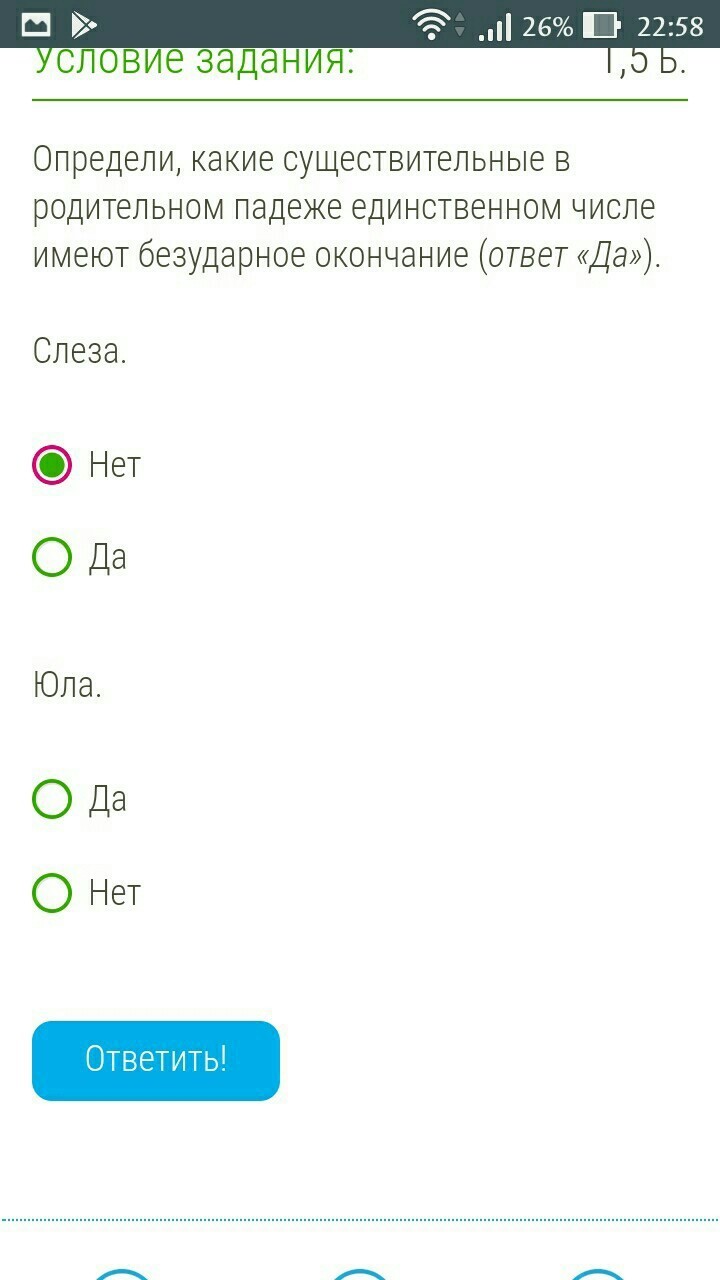
Task: Tap the 22:58 clock in status bar
Action: point(670,25)
